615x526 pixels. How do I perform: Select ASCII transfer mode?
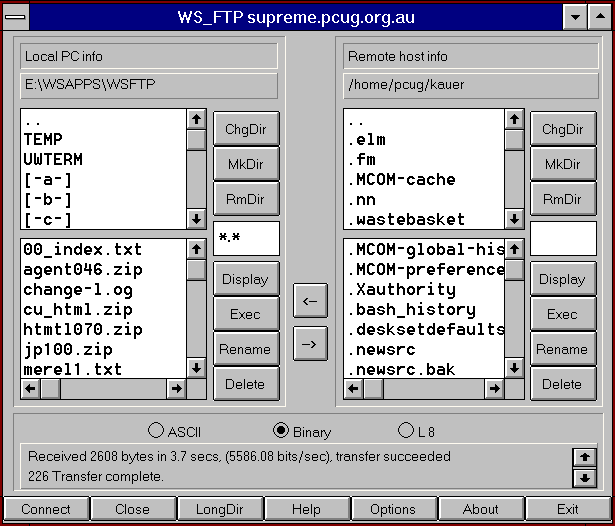click(175, 431)
